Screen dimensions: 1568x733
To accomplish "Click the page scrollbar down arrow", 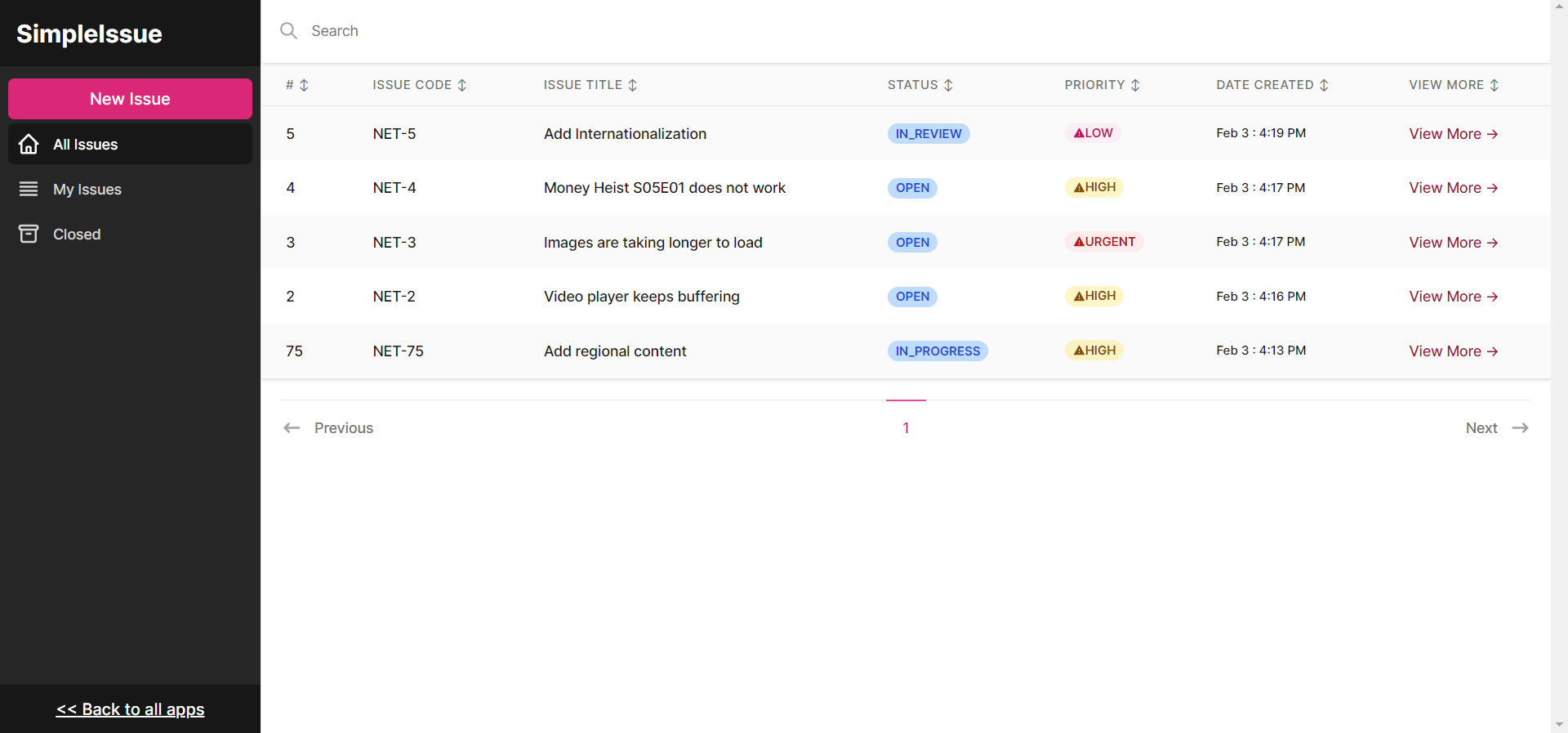I will click(x=1559, y=725).
